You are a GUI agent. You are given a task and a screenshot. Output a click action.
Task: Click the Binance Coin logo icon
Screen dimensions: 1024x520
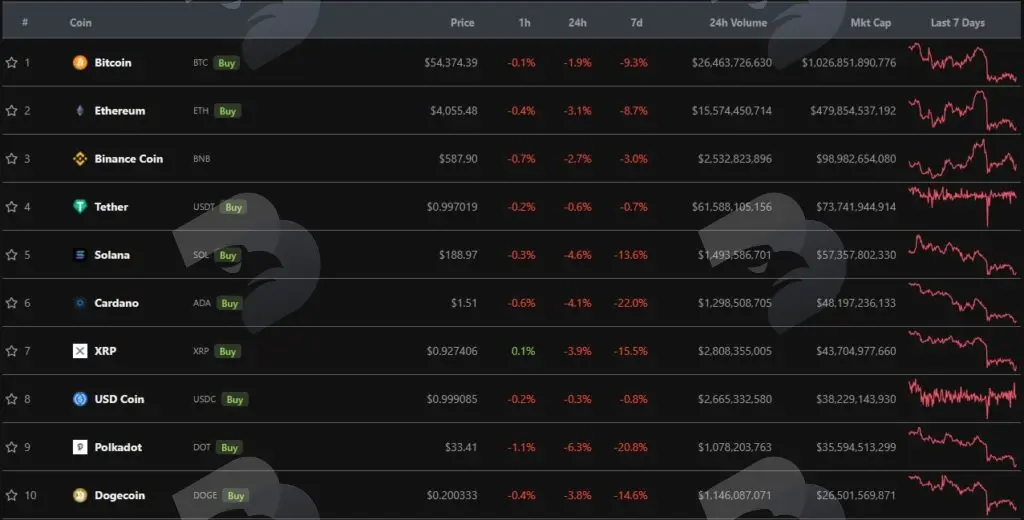tap(80, 159)
